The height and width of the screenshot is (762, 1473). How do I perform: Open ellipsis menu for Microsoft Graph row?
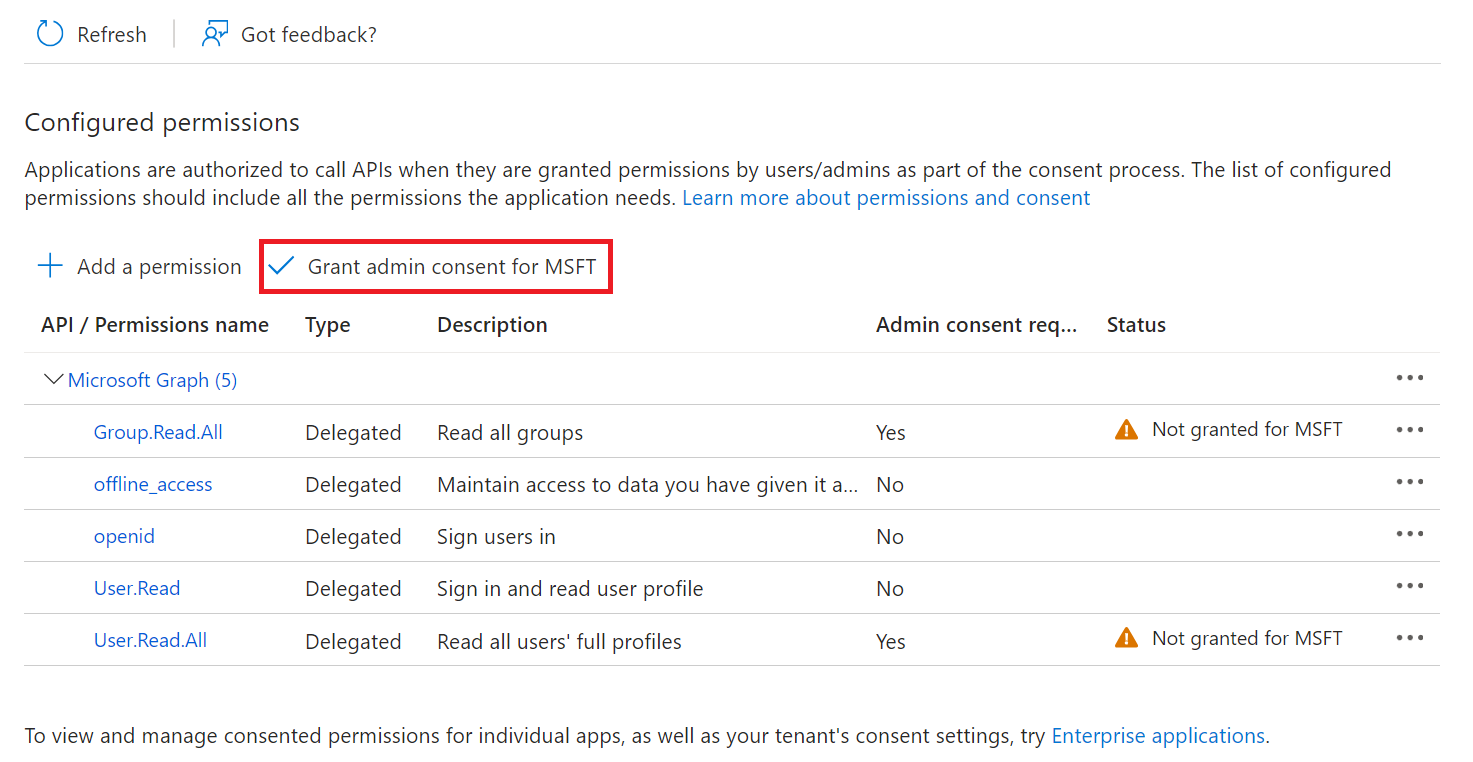click(x=1409, y=378)
